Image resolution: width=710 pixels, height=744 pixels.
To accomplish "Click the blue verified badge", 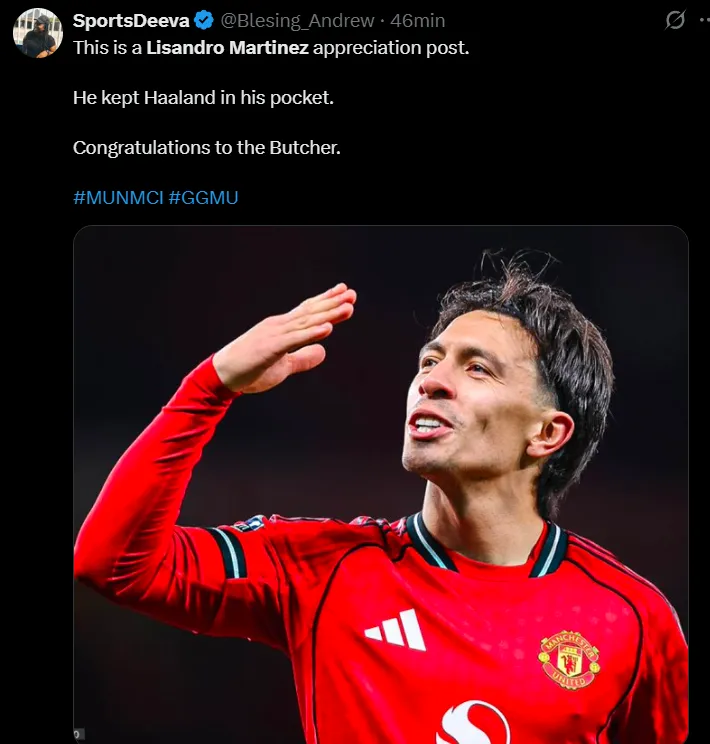I will [x=203, y=21].
